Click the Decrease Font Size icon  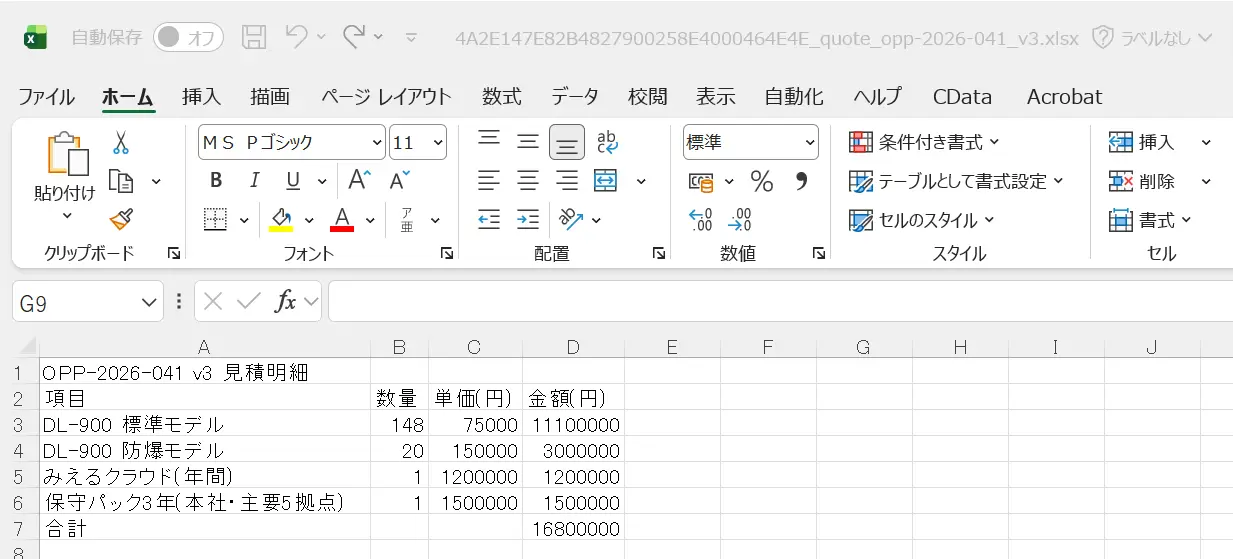point(399,181)
